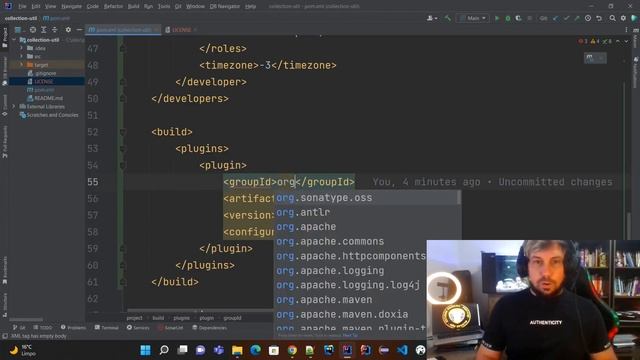Commit changes with the Git checkmark icon
Viewport: 640px width, 360px height.
pos(566,18)
